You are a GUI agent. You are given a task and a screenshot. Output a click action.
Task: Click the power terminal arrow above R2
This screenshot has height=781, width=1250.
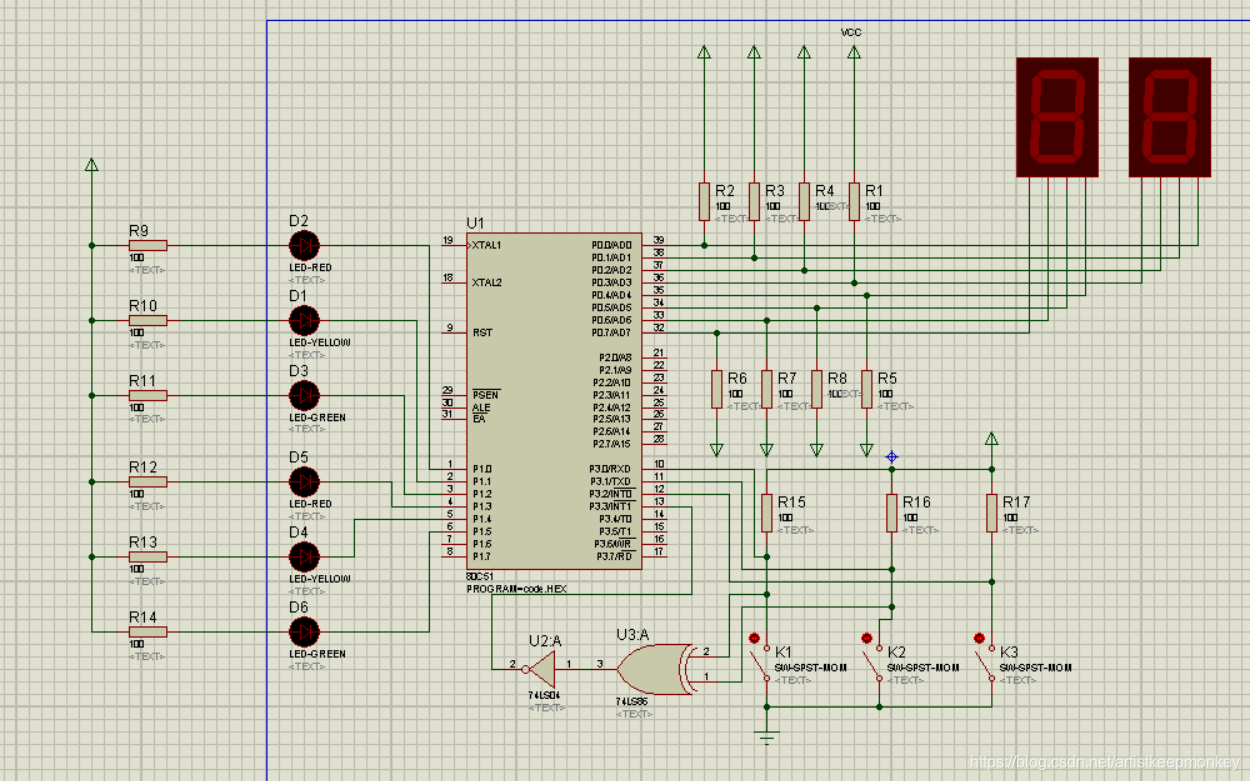tap(704, 52)
